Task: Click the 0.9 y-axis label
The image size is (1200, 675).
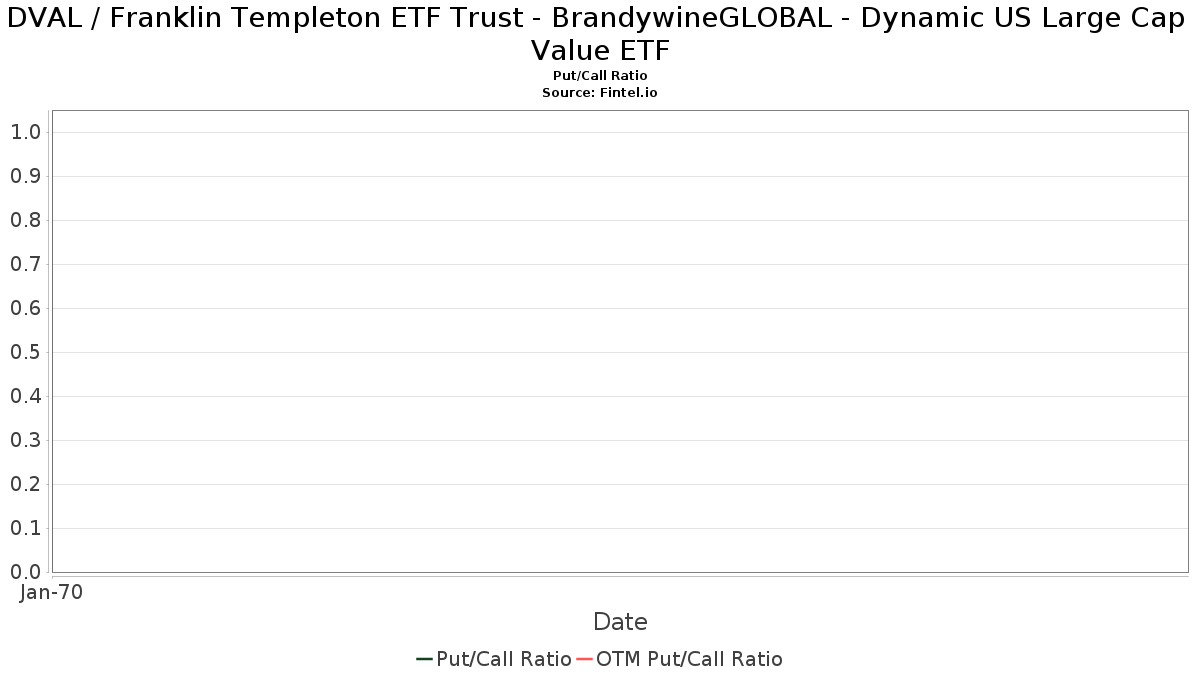Action: point(25,176)
